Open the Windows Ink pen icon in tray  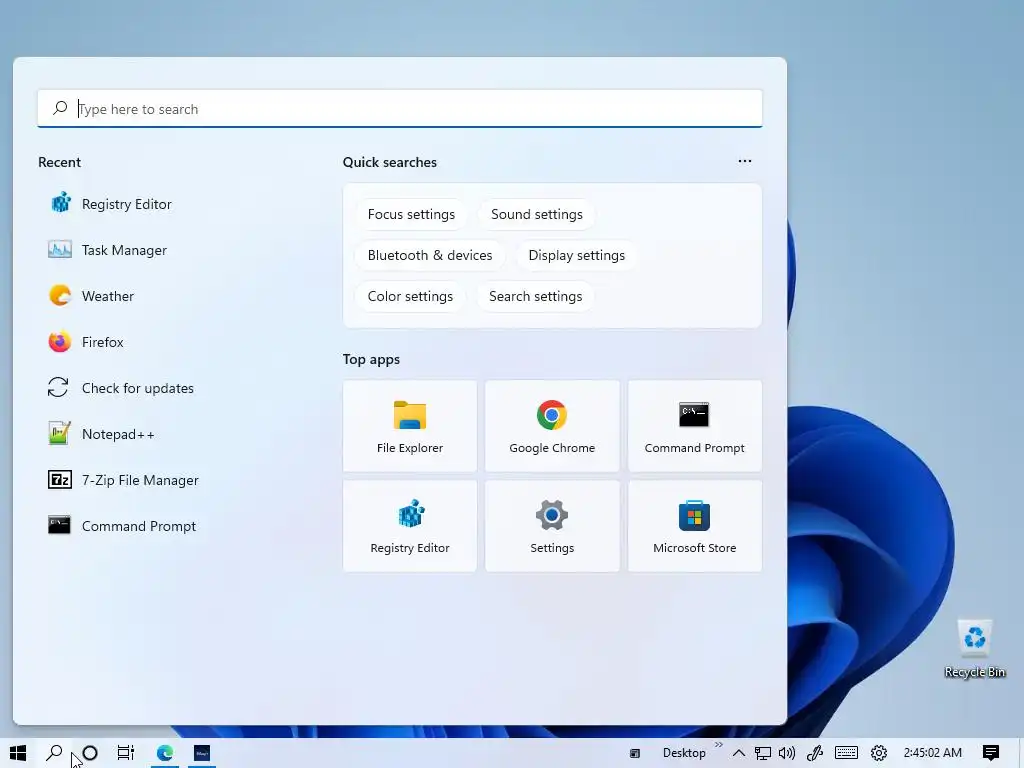[x=814, y=753]
